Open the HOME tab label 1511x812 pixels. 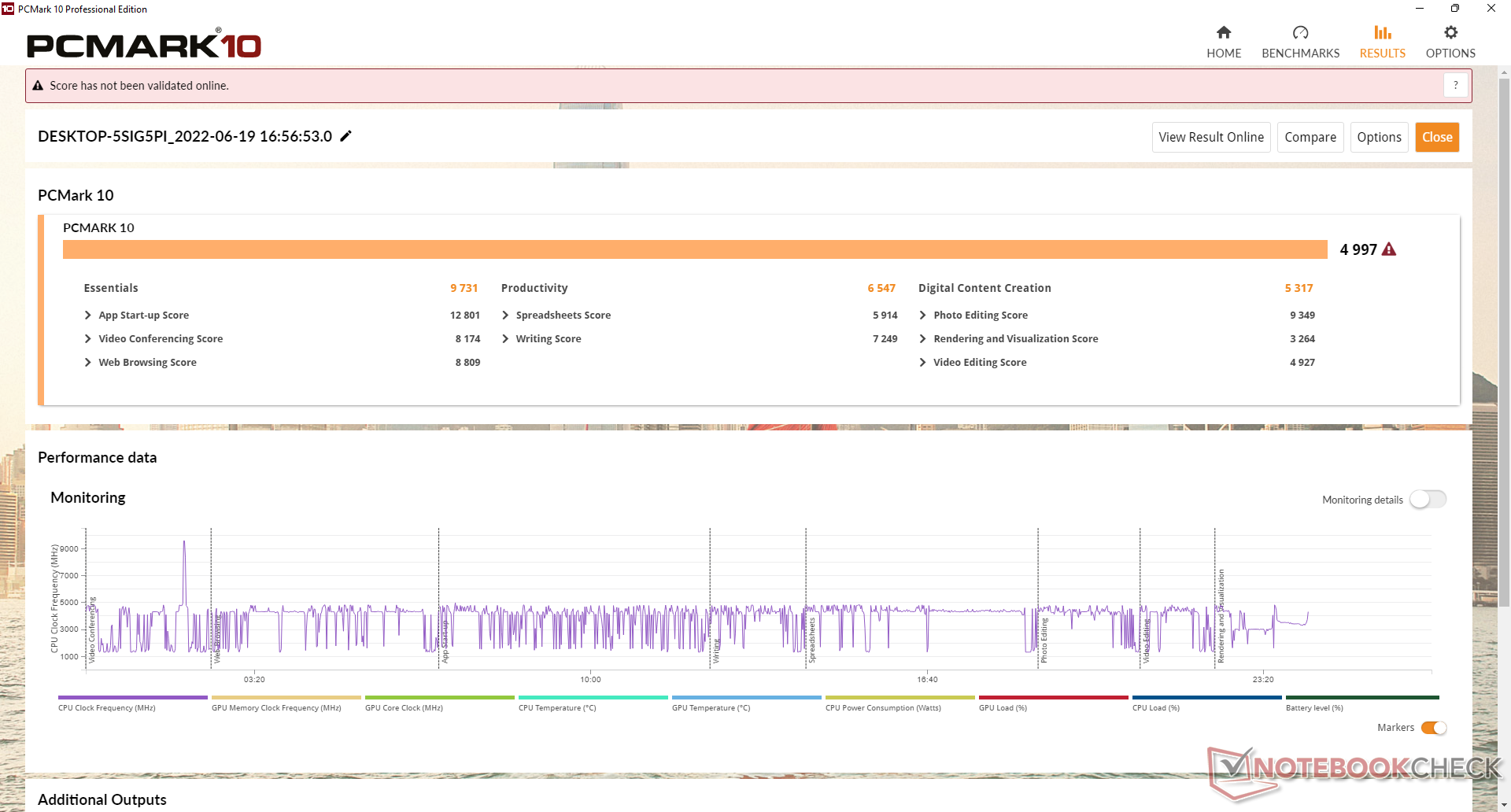[1224, 54]
